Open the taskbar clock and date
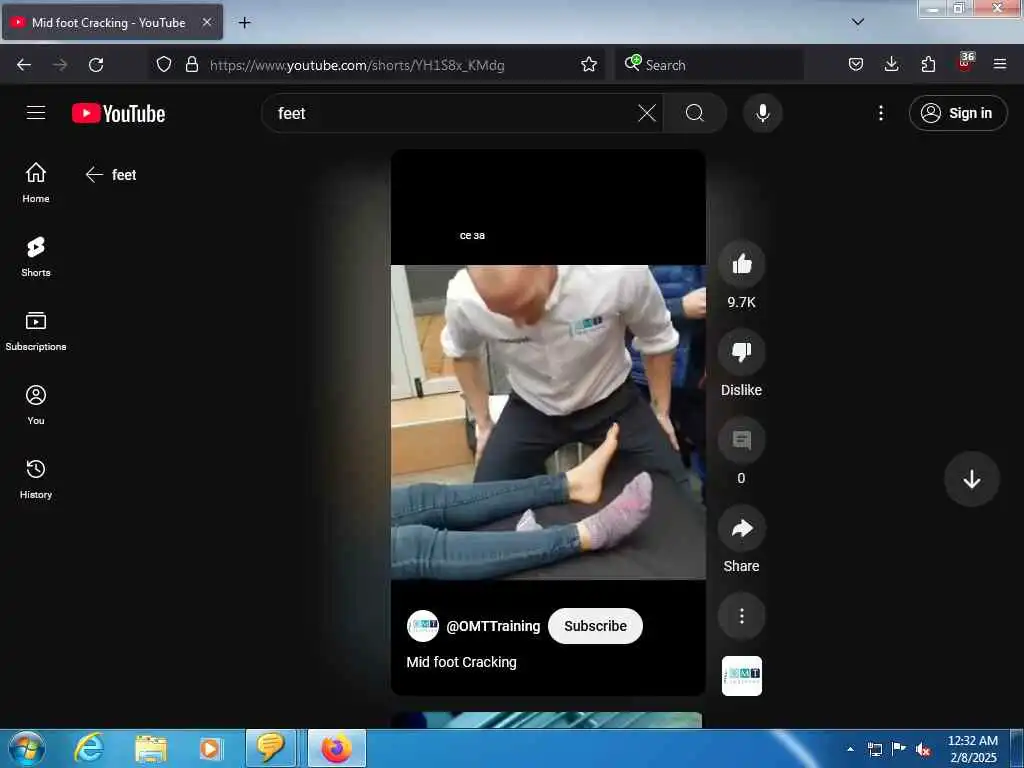This screenshot has width=1024, height=768. point(973,749)
